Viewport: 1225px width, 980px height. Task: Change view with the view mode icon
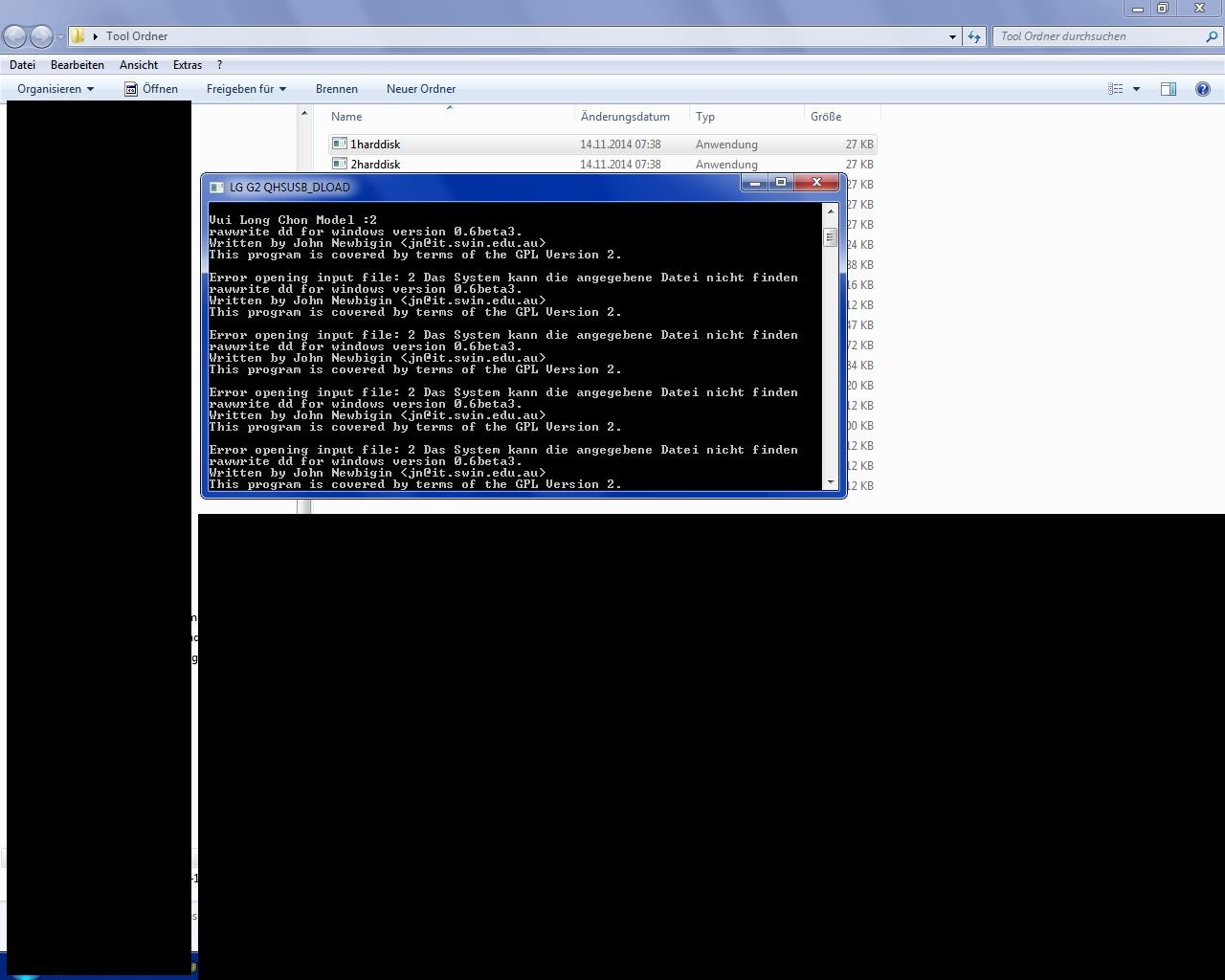(x=1116, y=89)
